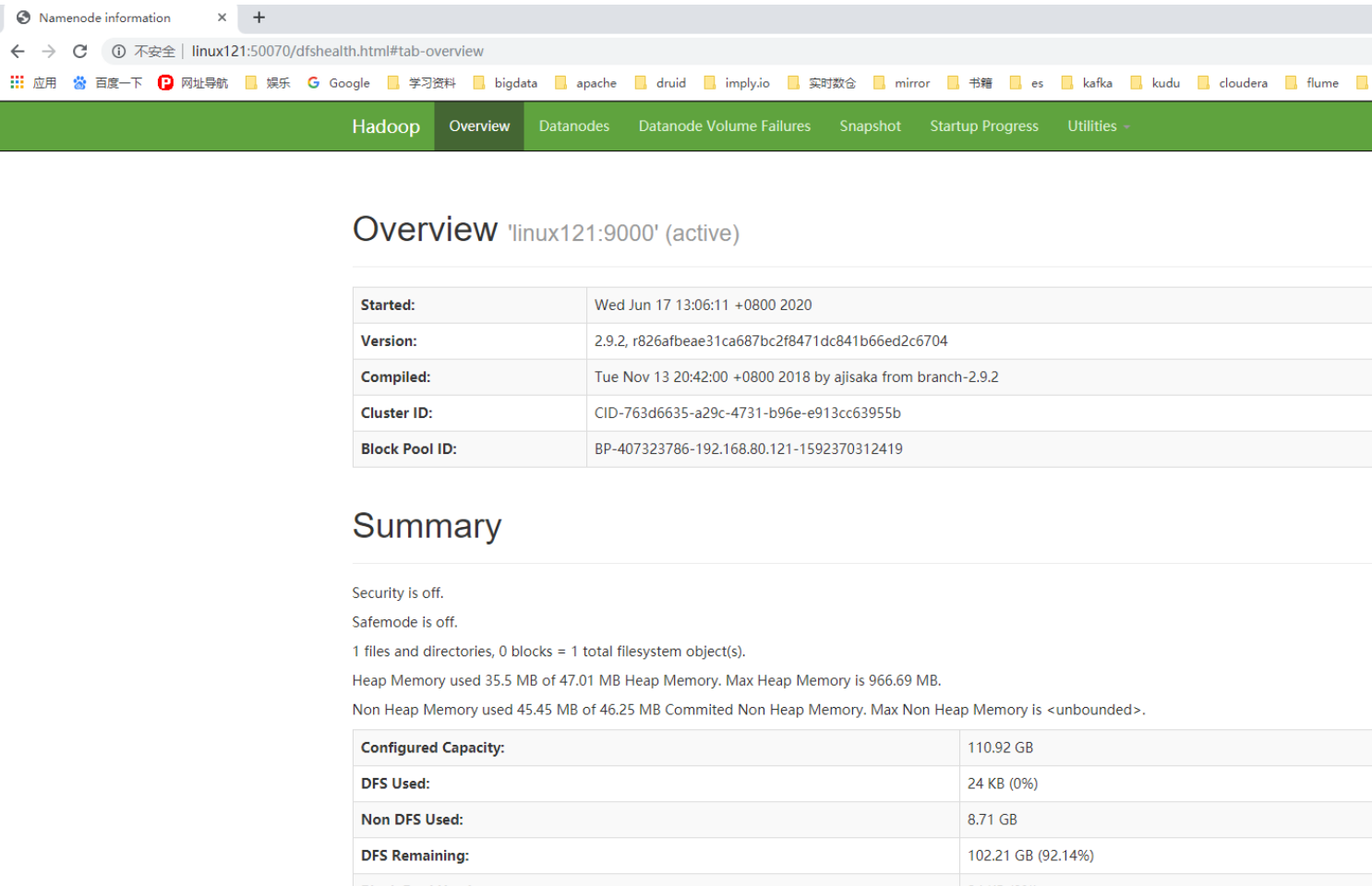
Task: Open the 书籍 bookmark folder
Action: click(970, 82)
